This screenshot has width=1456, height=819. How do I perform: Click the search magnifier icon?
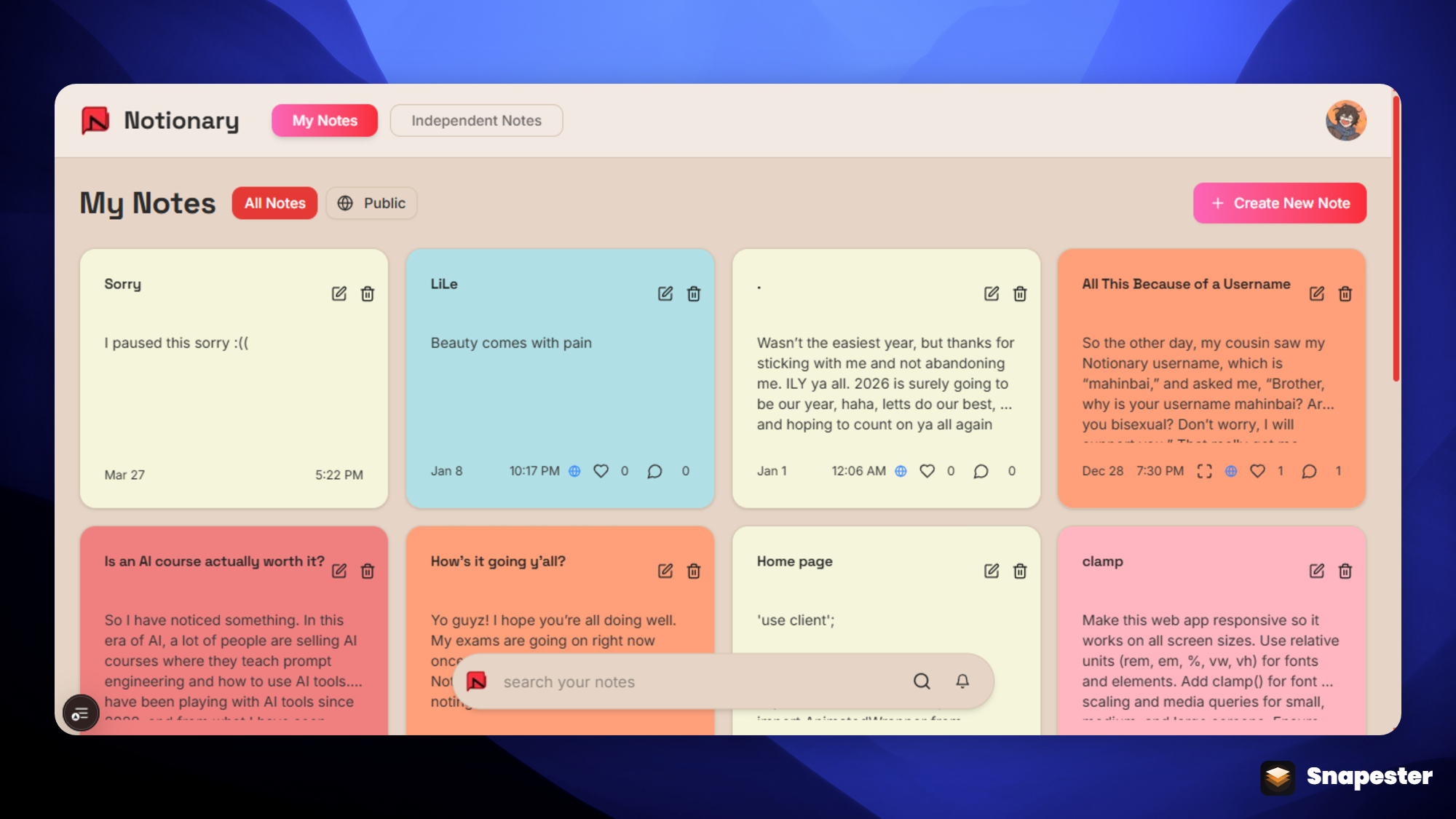[x=922, y=681]
